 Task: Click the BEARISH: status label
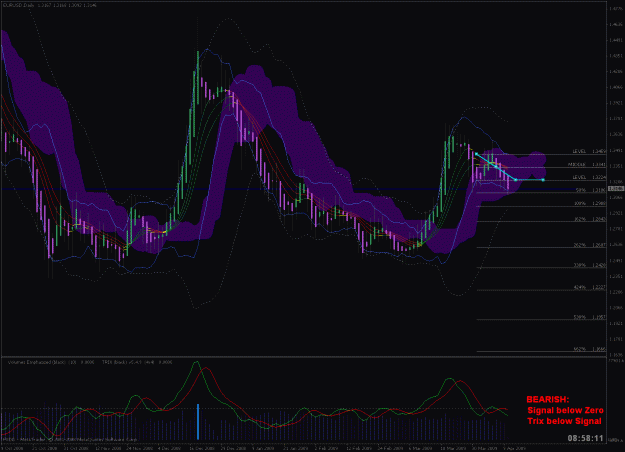point(548,399)
